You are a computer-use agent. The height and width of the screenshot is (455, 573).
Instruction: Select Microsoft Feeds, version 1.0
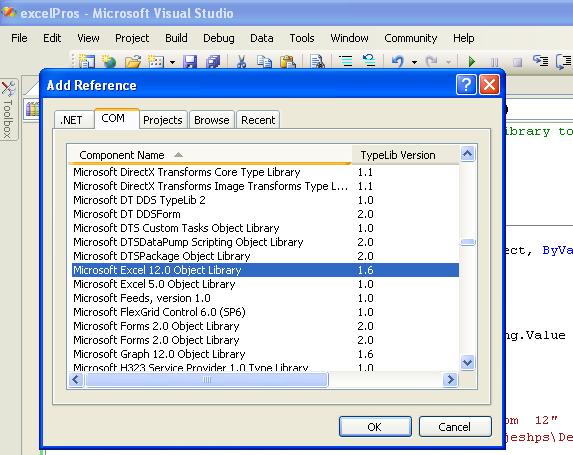(265, 298)
